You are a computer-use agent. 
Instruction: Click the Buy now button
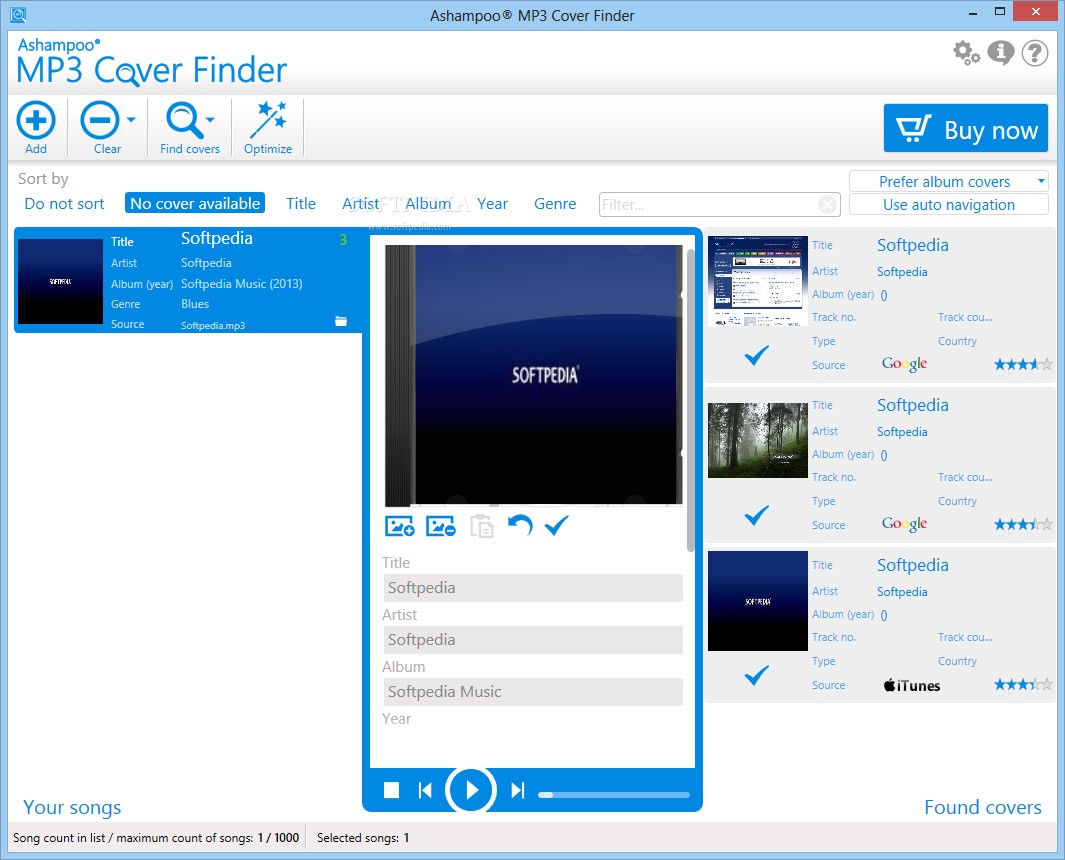click(965, 128)
